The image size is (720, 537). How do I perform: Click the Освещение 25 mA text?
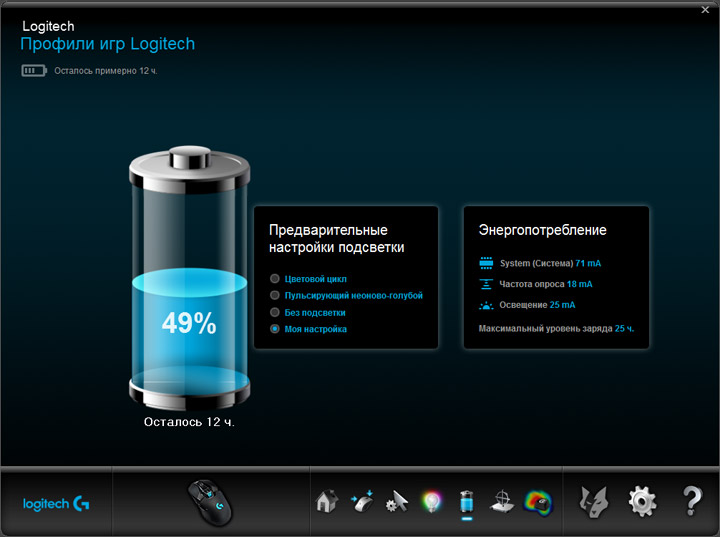(537, 305)
